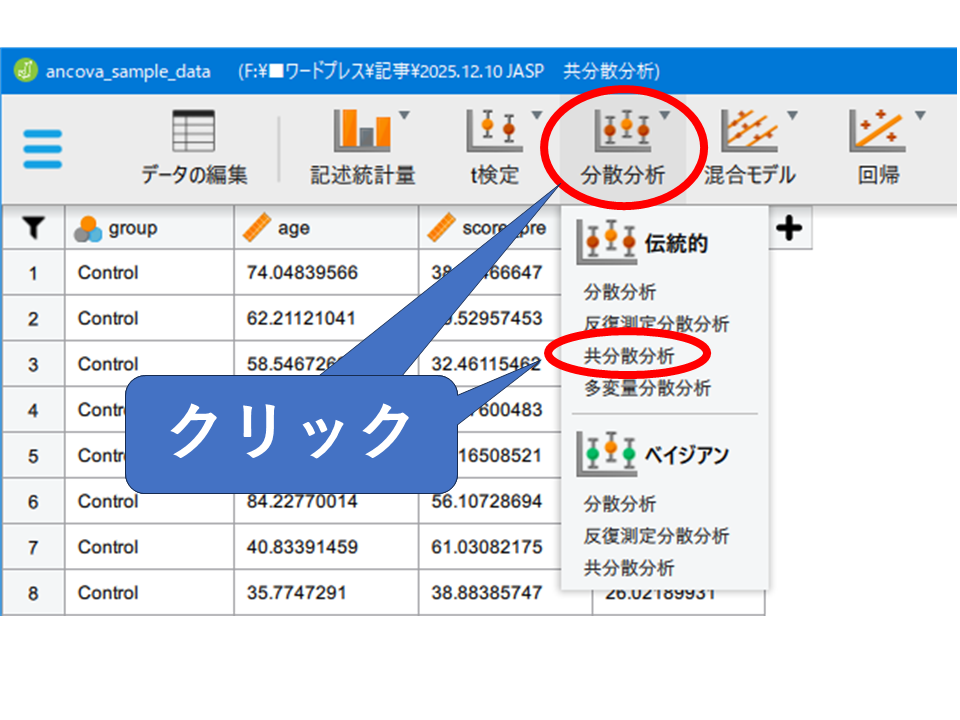Open the hamburger main menu
The width and height of the screenshot is (960, 720).
pos(42,150)
